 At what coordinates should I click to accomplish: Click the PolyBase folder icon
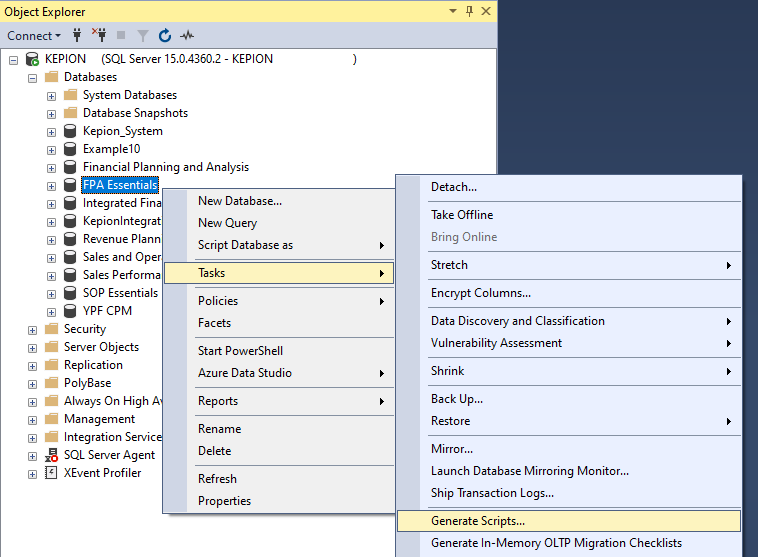(x=51, y=383)
